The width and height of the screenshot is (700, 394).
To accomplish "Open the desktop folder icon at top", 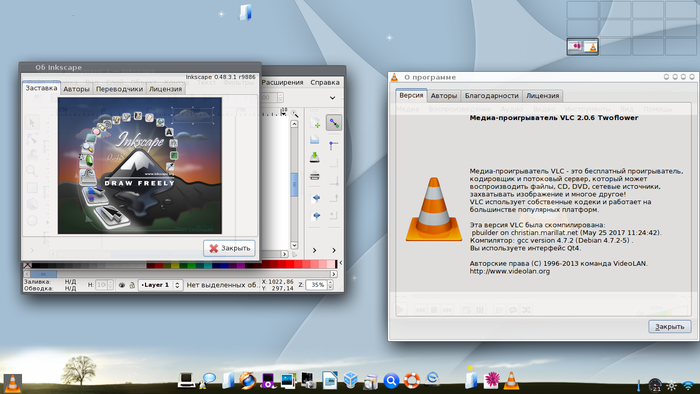I will 246,12.
